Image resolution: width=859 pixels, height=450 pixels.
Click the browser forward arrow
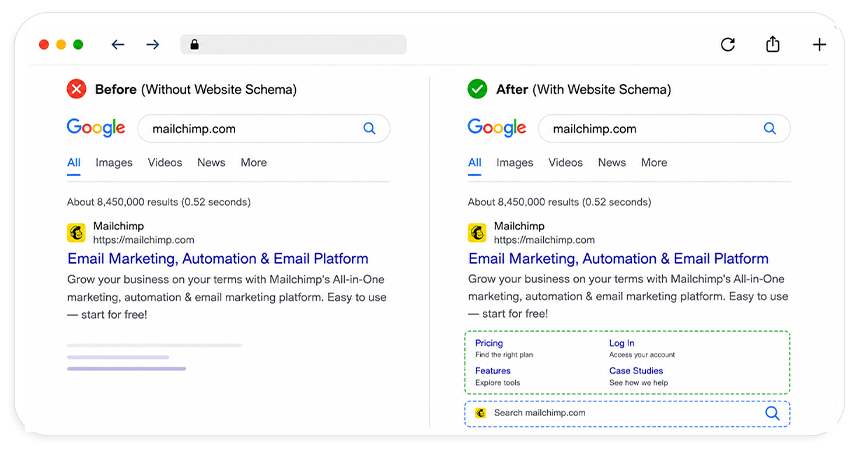coord(153,44)
